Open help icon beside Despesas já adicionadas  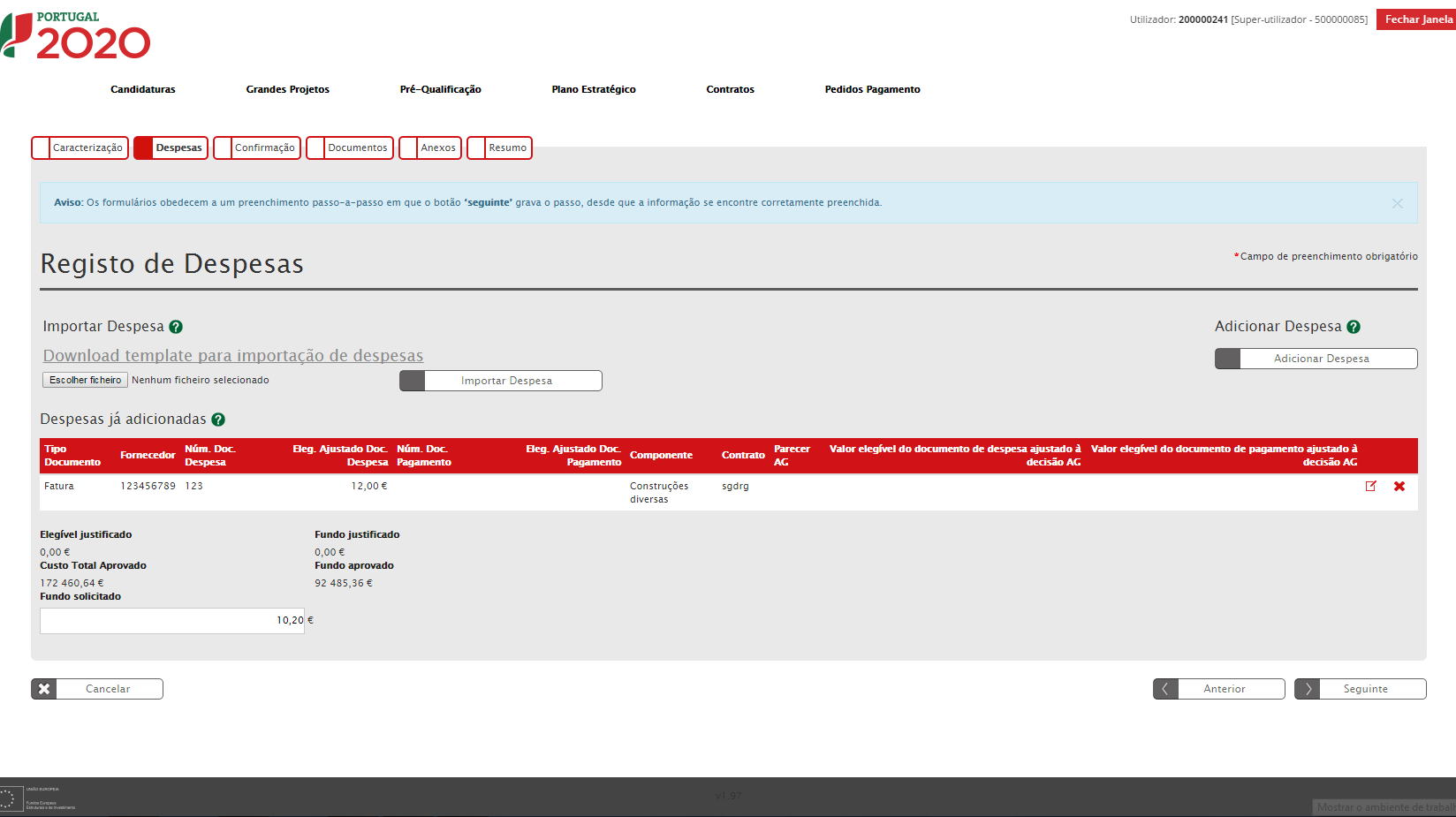218,420
